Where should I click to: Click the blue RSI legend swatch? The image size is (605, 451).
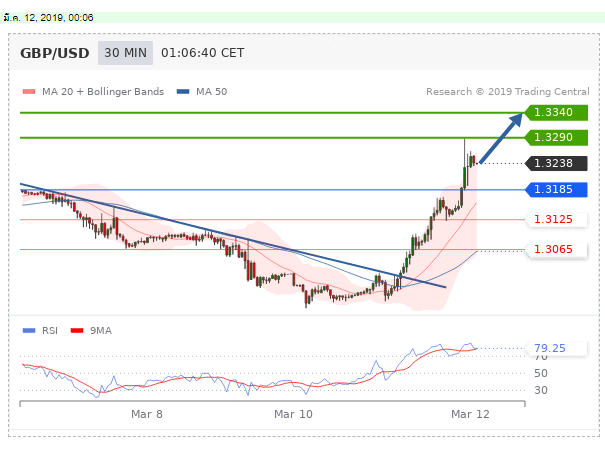point(29,331)
